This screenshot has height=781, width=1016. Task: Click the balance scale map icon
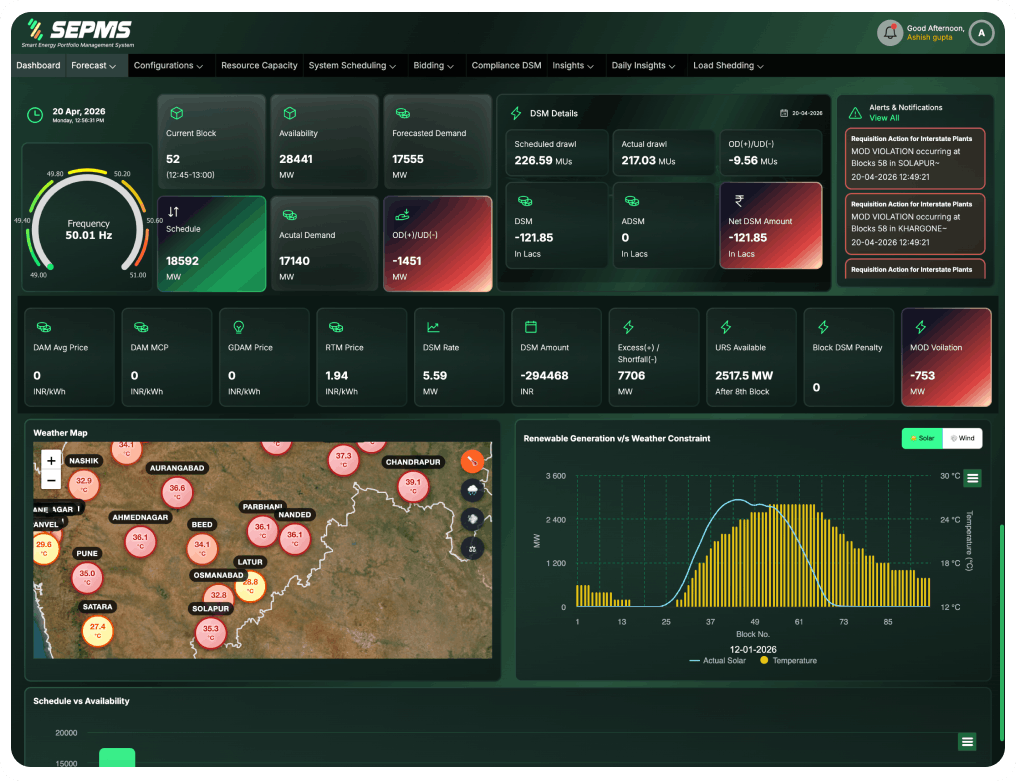(472, 548)
